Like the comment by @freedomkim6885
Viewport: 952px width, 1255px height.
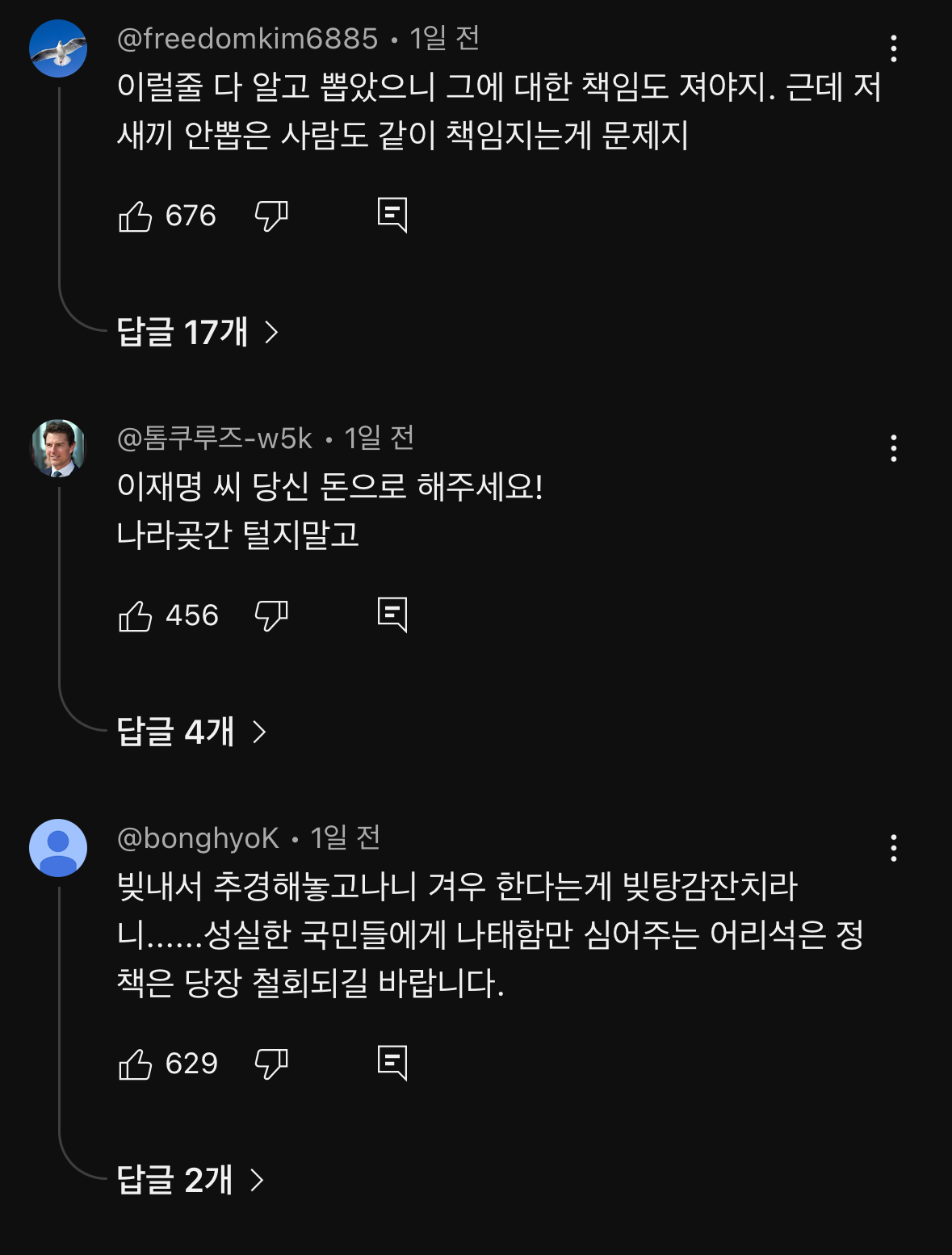coord(136,216)
